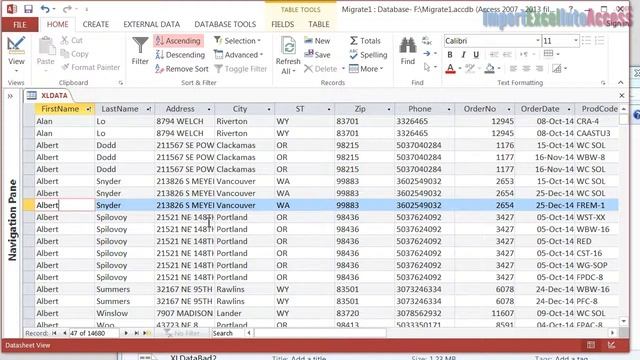Open the Clipboard group dialog launcher
Viewport: 640px width, 360px height.
click(x=121, y=83)
